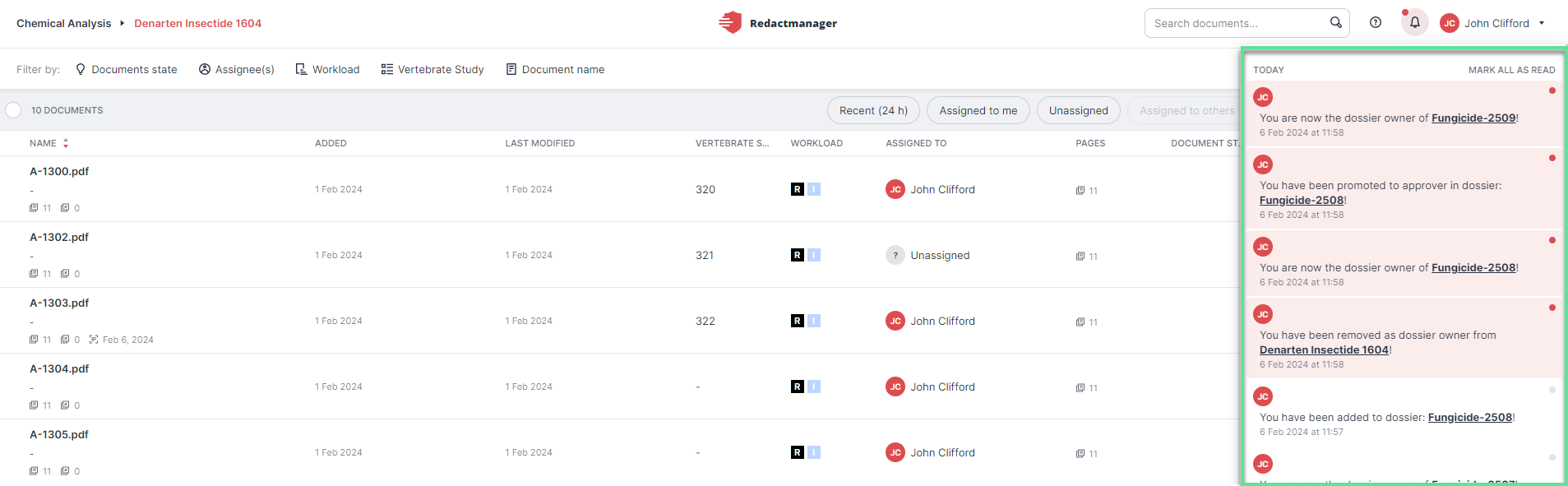Screen dimensions: 1568x486
Task: Click the R workload badge for A-1304.pdf
Action: (797, 386)
